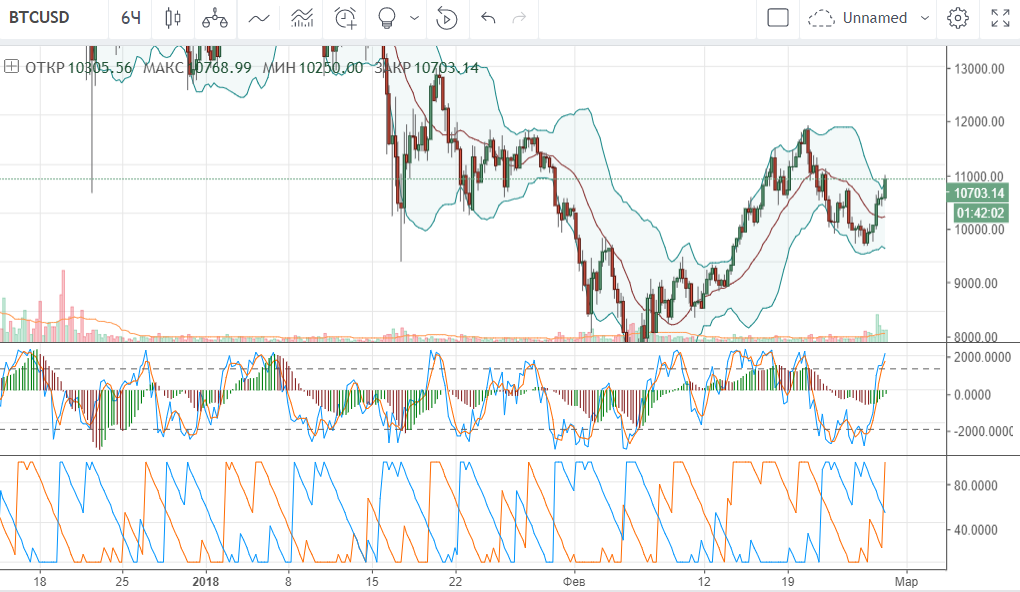The width and height of the screenshot is (1020, 592).
Task: Enter fullscreen chart mode
Action: (x=999, y=18)
